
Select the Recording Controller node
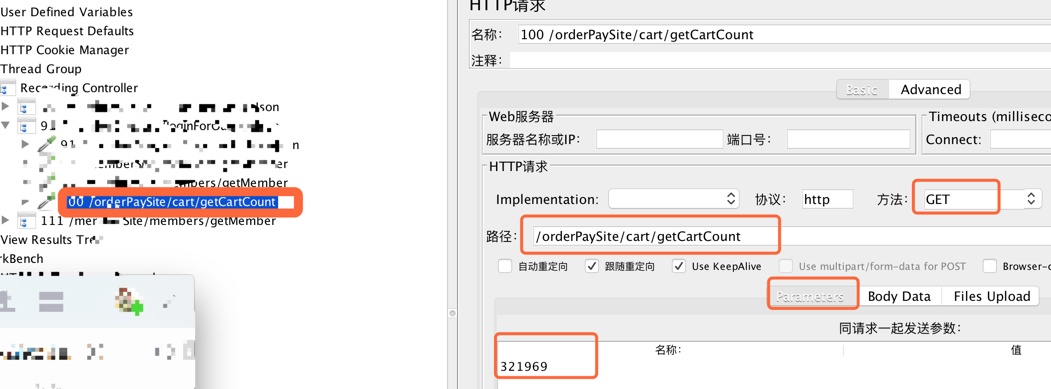click(x=79, y=88)
